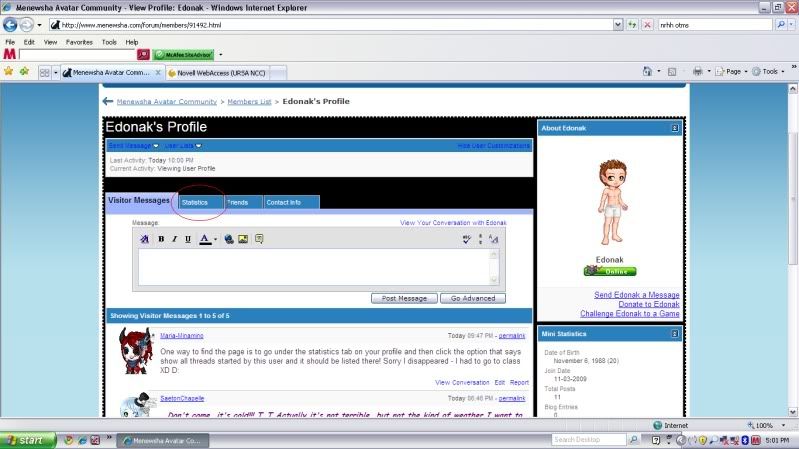The image size is (799, 449).
Task: Click permalink on Maria-Minamino's message
Action: pos(512,335)
